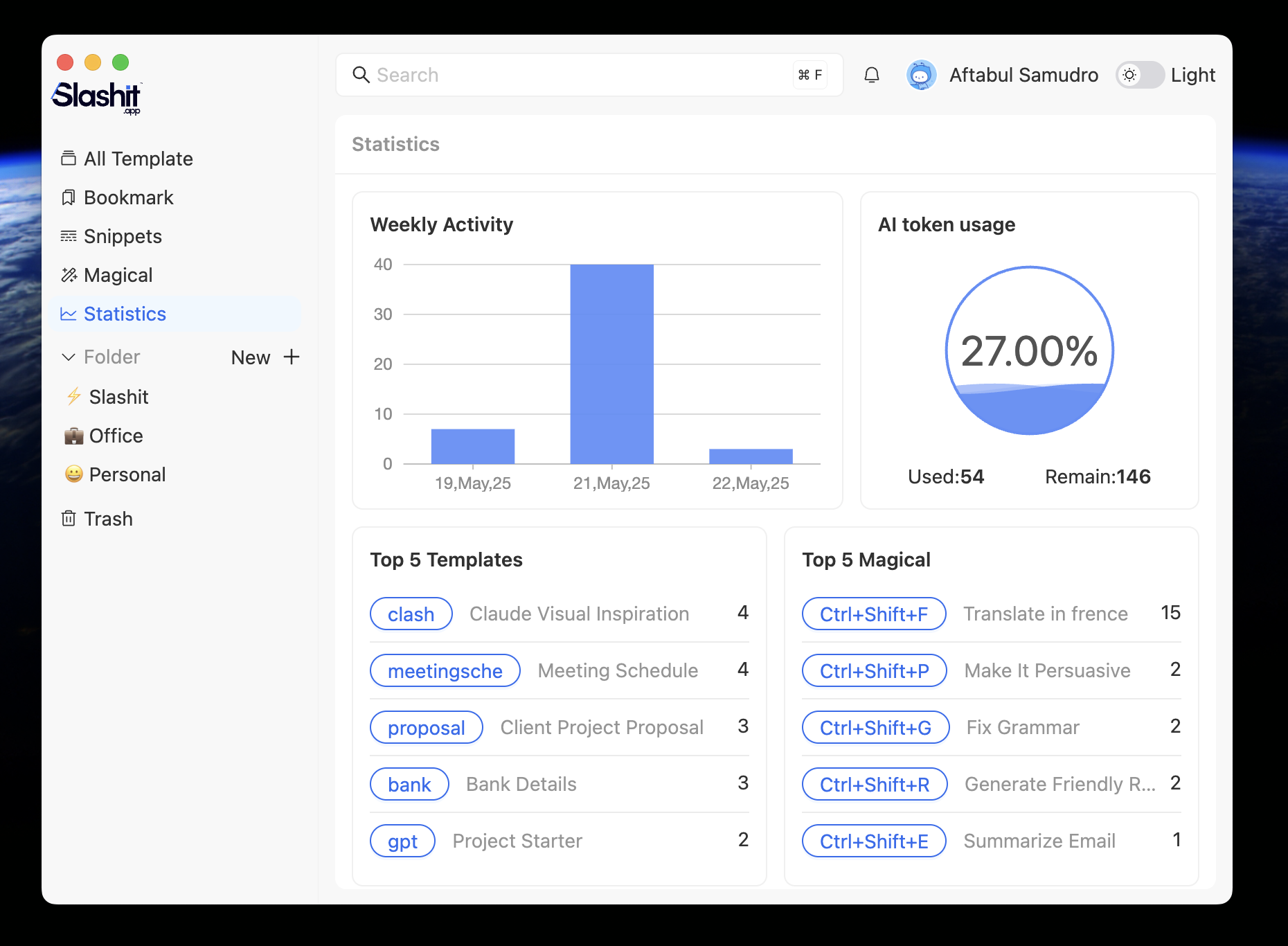The image size is (1288, 946).
Task: Click the Remain:146 token count
Action: 1098,476
